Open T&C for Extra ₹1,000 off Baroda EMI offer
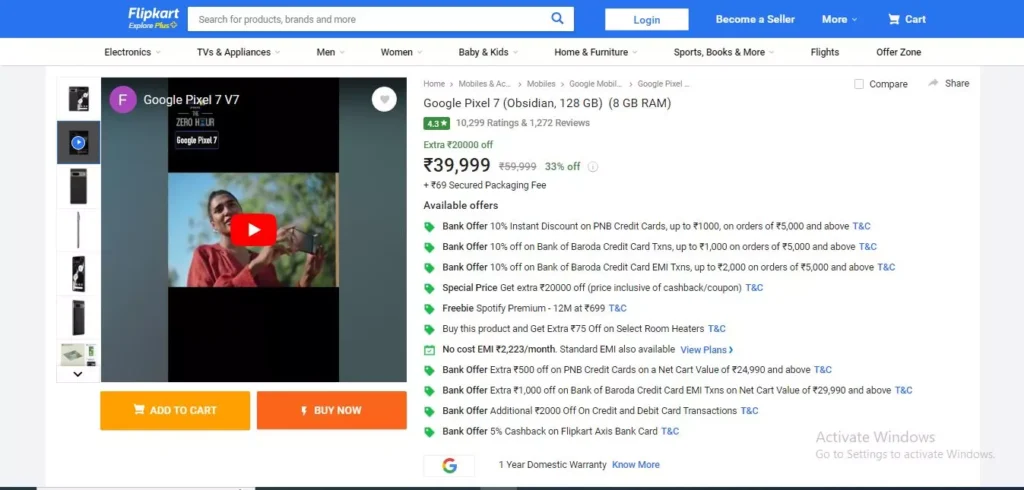Screen dimensions: 1024x490 pos(903,390)
